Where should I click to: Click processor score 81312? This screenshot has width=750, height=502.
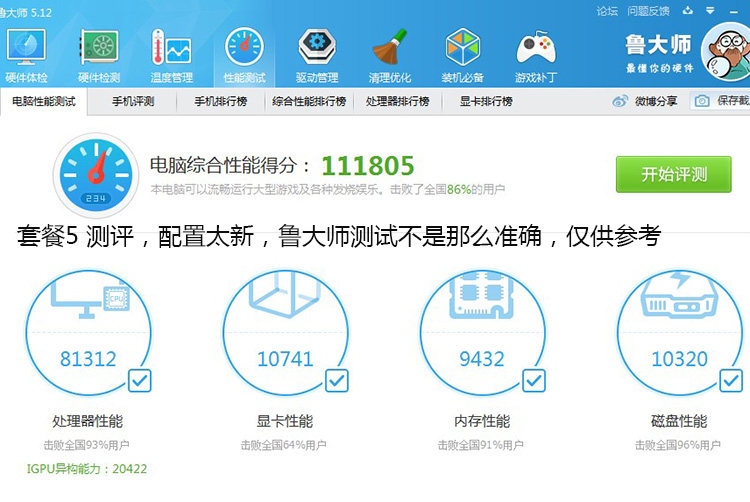pos(88,359)
